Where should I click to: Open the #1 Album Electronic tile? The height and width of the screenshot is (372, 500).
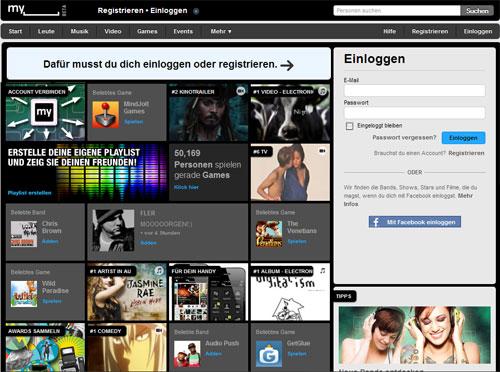(x=290, y=292)
